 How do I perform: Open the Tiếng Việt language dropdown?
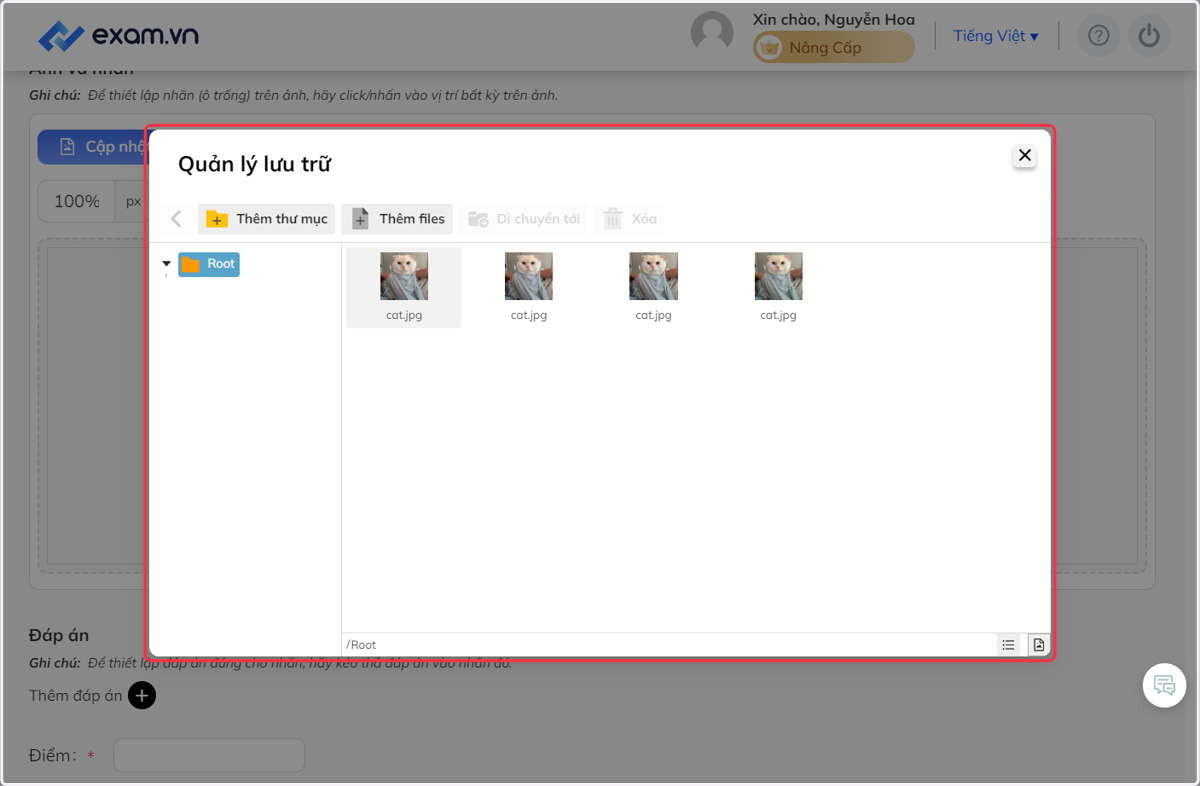[x=996, y=36]
